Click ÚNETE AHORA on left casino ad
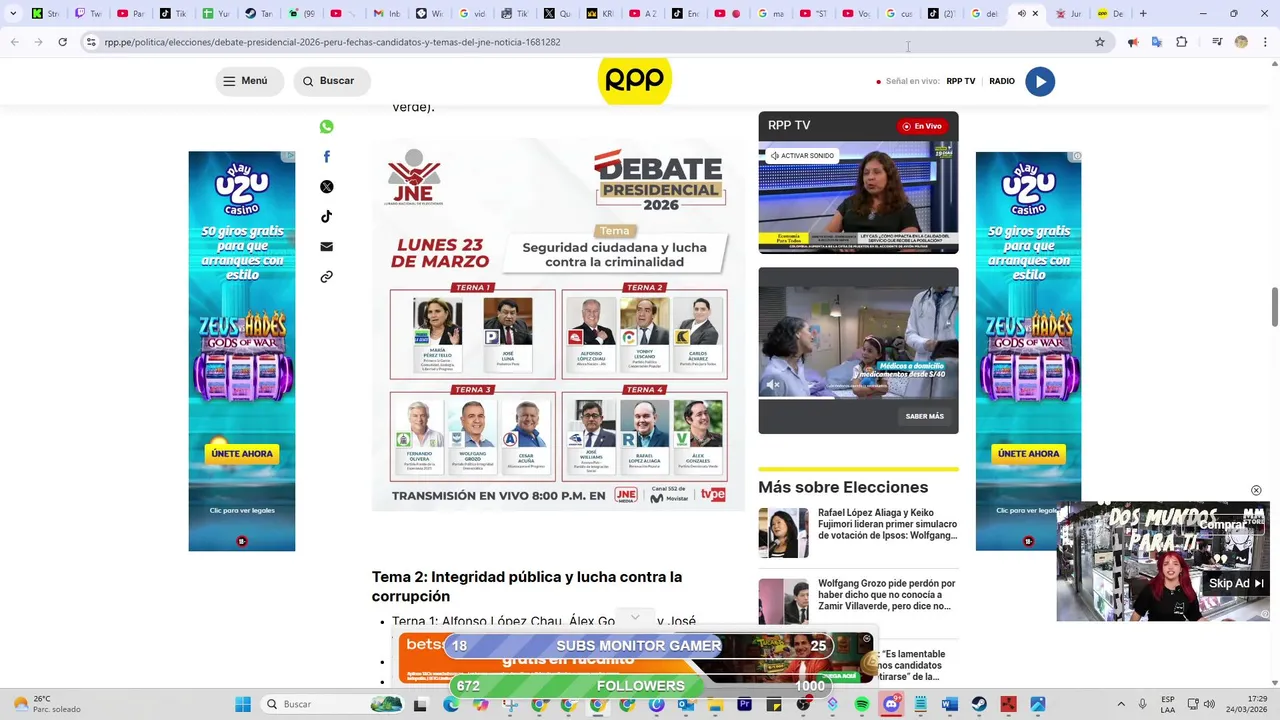 (241, 453)
